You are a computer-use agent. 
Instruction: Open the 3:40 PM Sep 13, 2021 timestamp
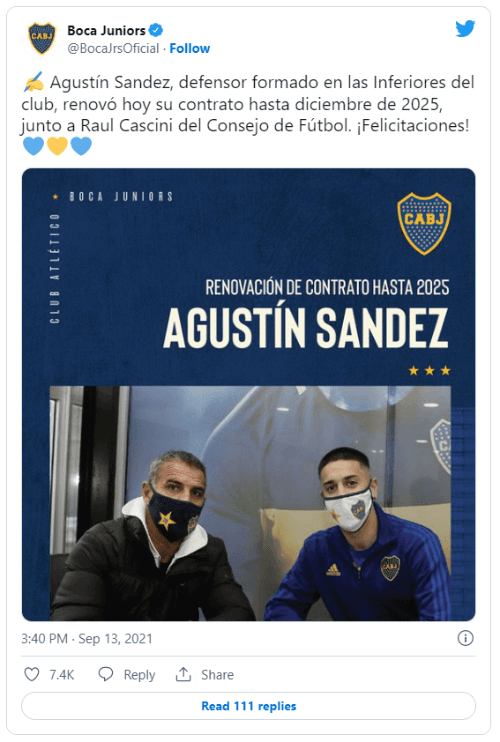click(87, 638)
